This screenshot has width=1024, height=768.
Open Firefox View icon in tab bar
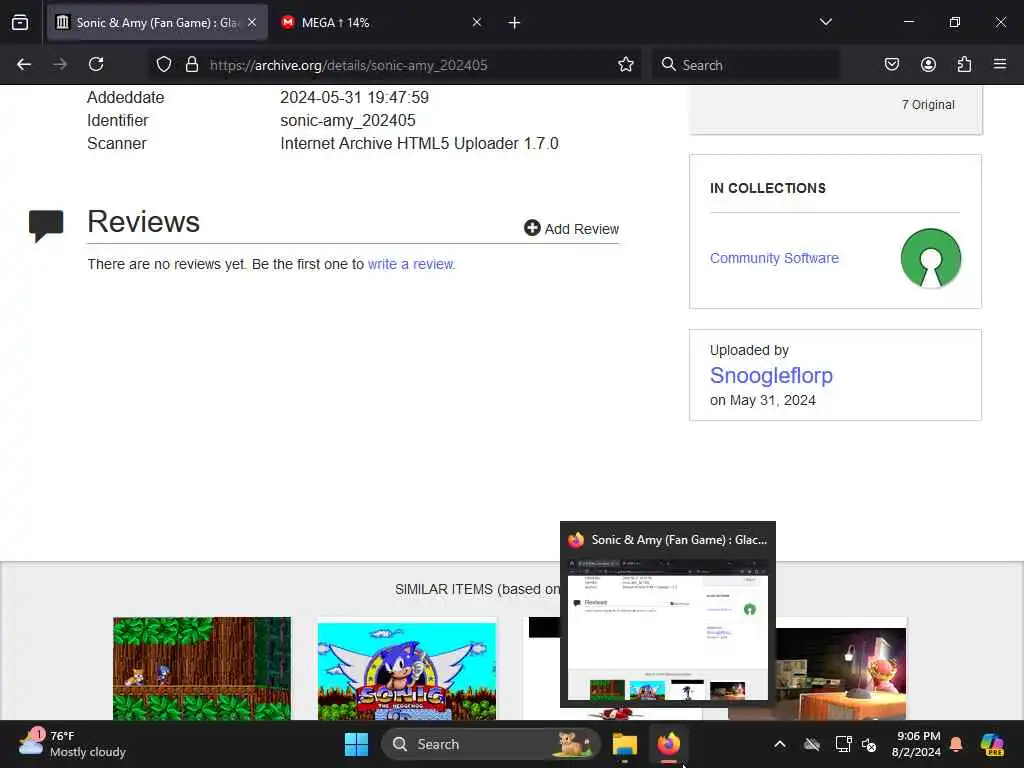click(x=20, y=22)
